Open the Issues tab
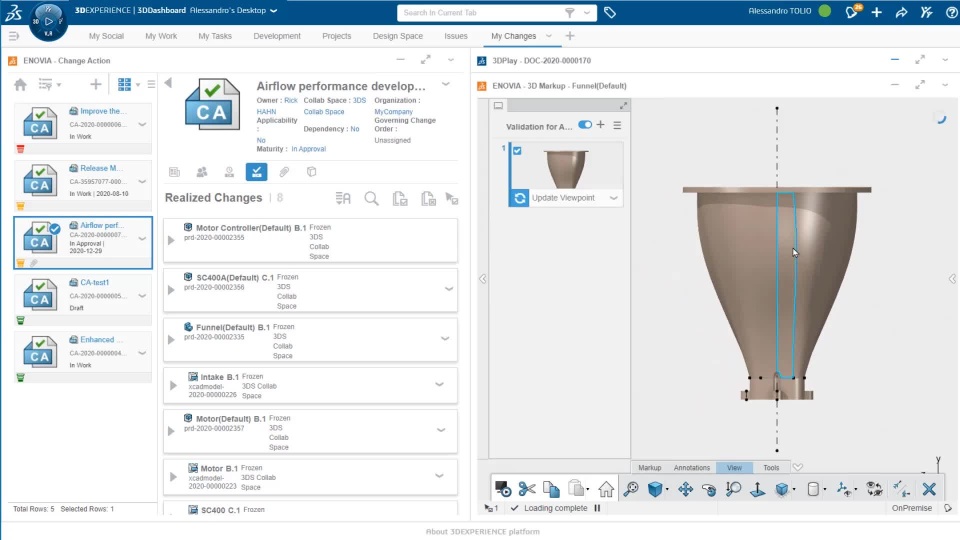Screen dimensions: 960x540 [456, 36]
